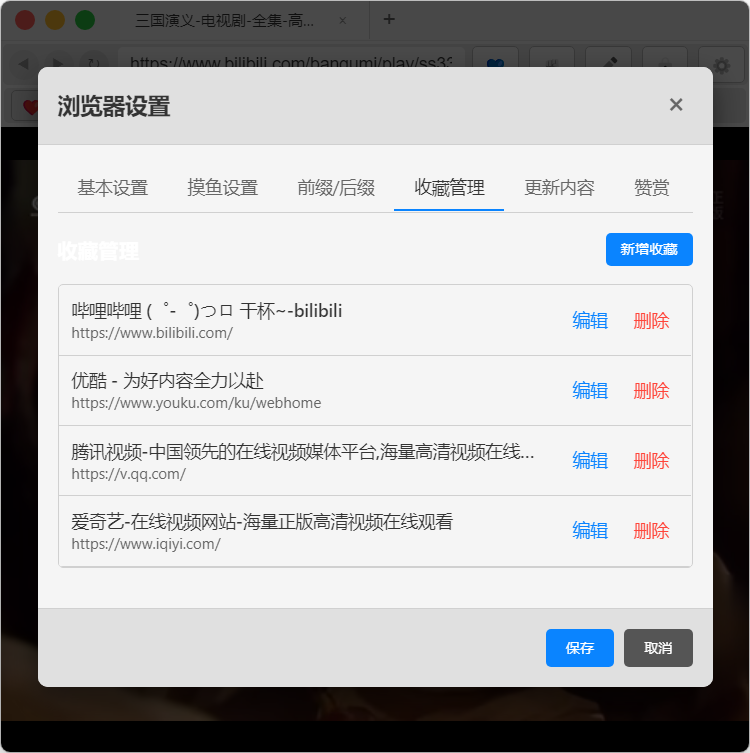Viewport: 750px width, 753px height.
Task: Edit the bilibili bookmark
Action: click(590, 320)
